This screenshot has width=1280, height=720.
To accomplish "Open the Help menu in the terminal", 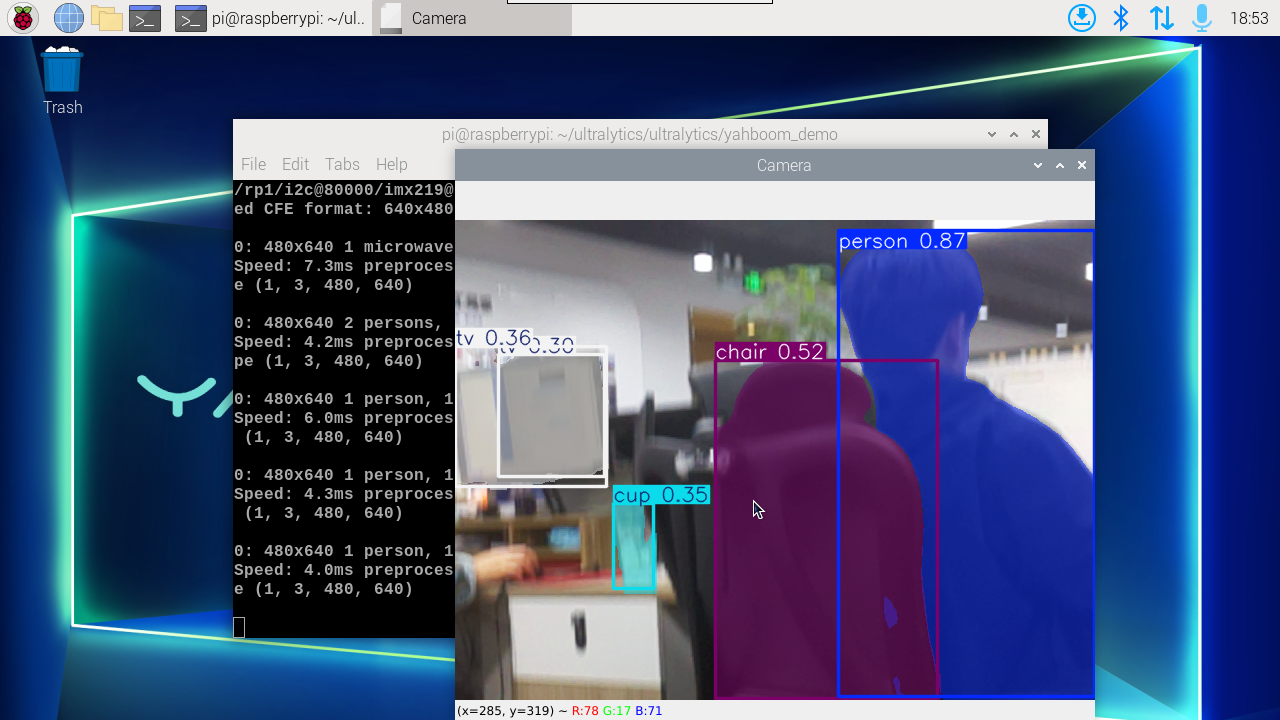I will coord(391,164).
